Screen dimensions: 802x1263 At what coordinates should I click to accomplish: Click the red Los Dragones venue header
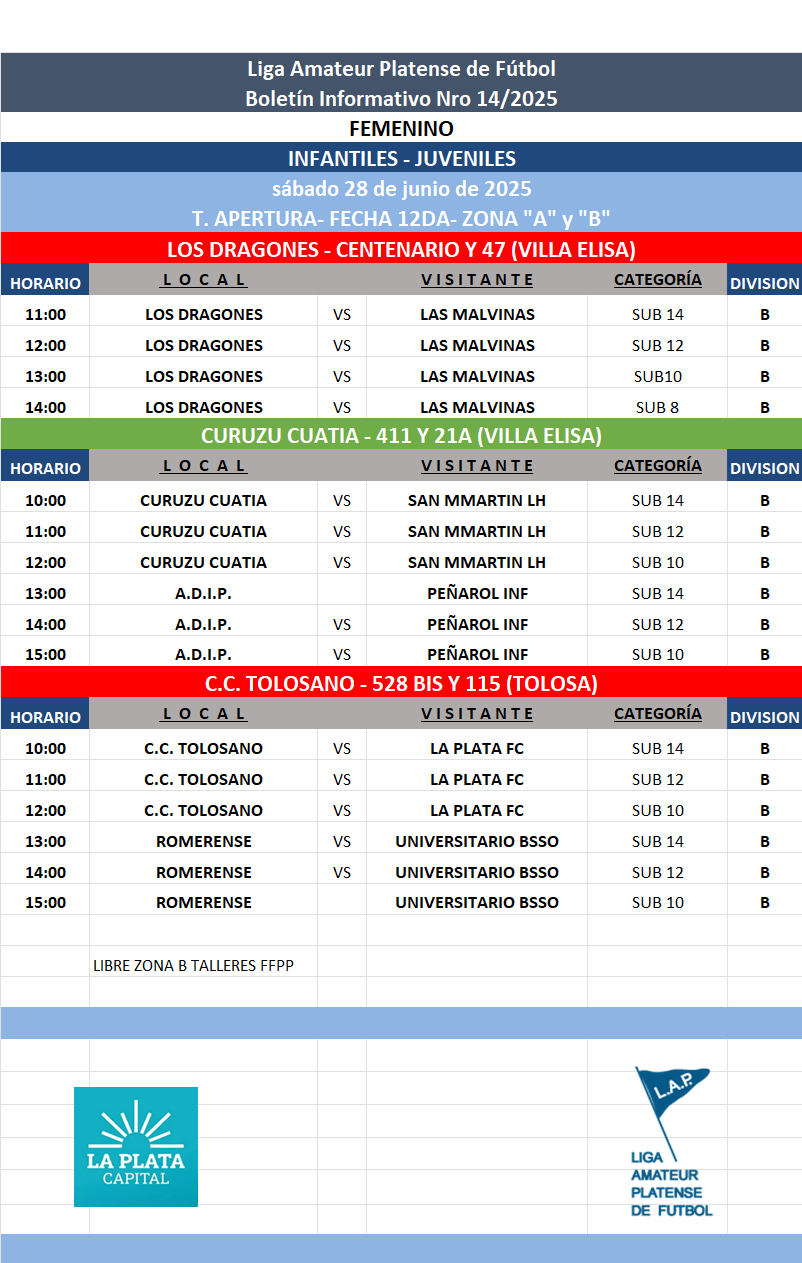click(401, 249)
